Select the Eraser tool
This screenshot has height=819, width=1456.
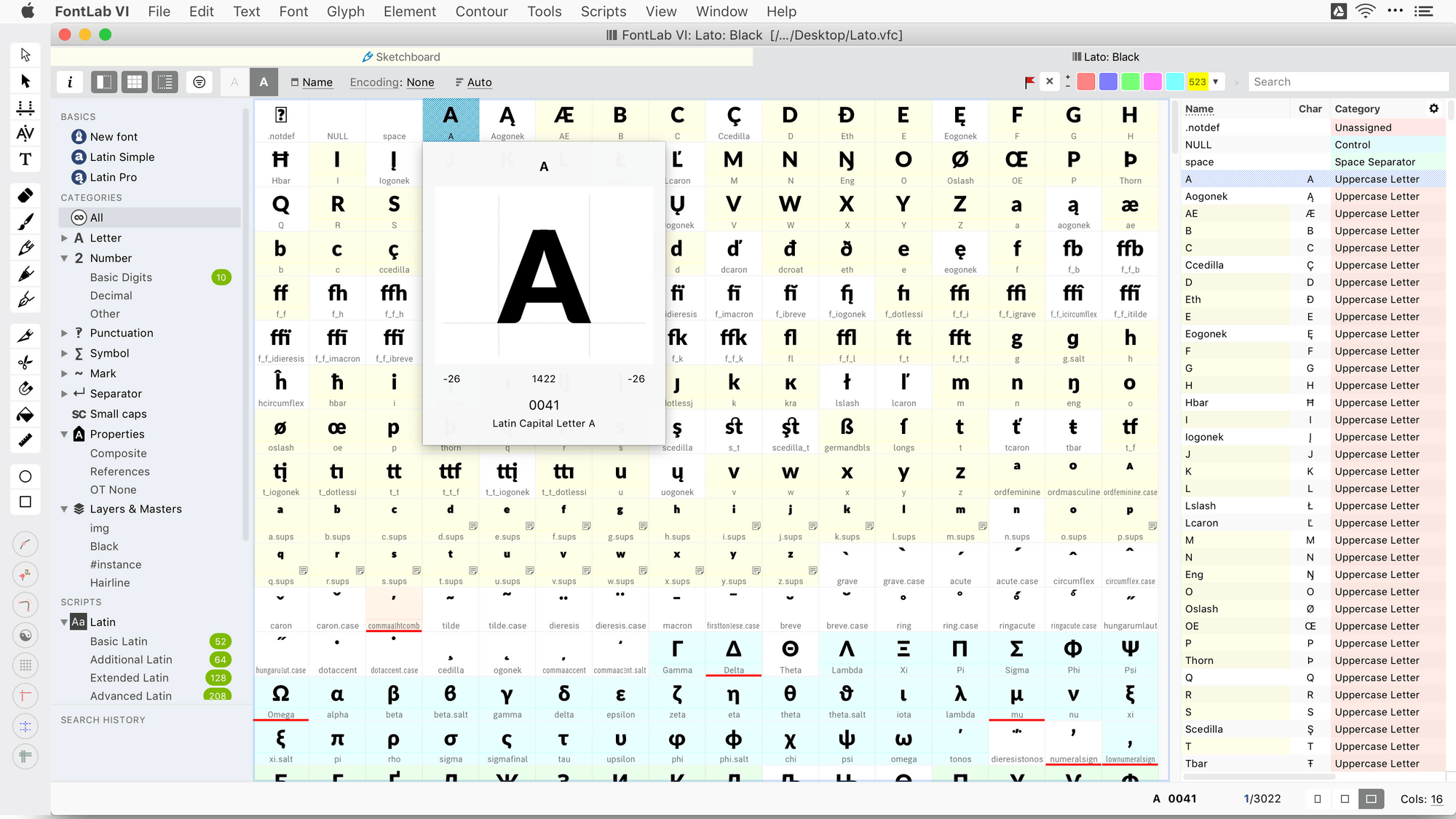[x=25, y=195]
